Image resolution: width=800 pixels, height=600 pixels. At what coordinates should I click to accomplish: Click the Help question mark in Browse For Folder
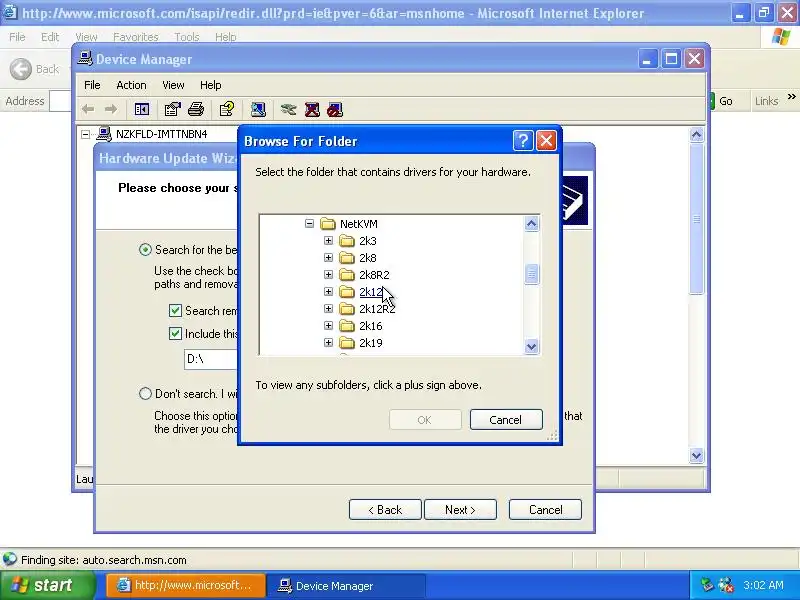click(523, 140)
